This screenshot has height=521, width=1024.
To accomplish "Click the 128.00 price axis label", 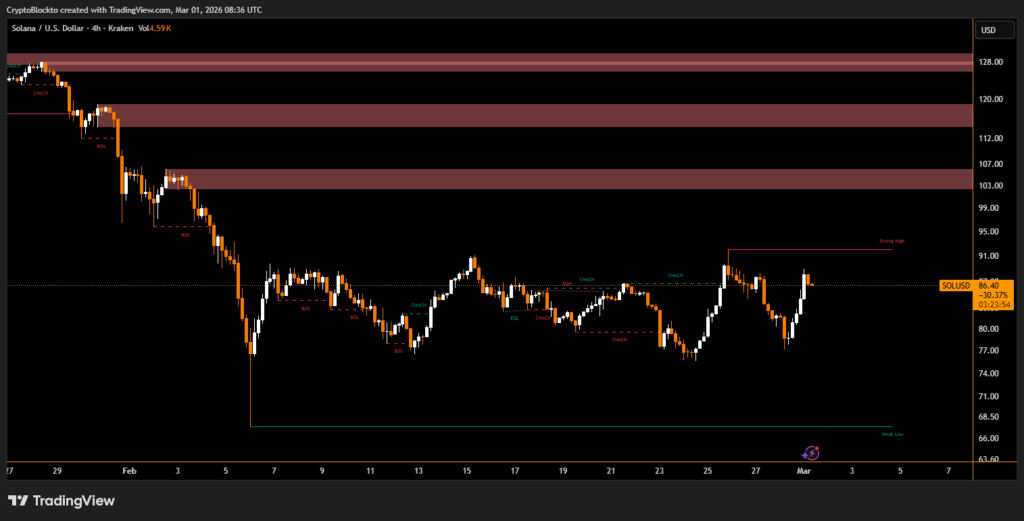I will click(989, 62).
